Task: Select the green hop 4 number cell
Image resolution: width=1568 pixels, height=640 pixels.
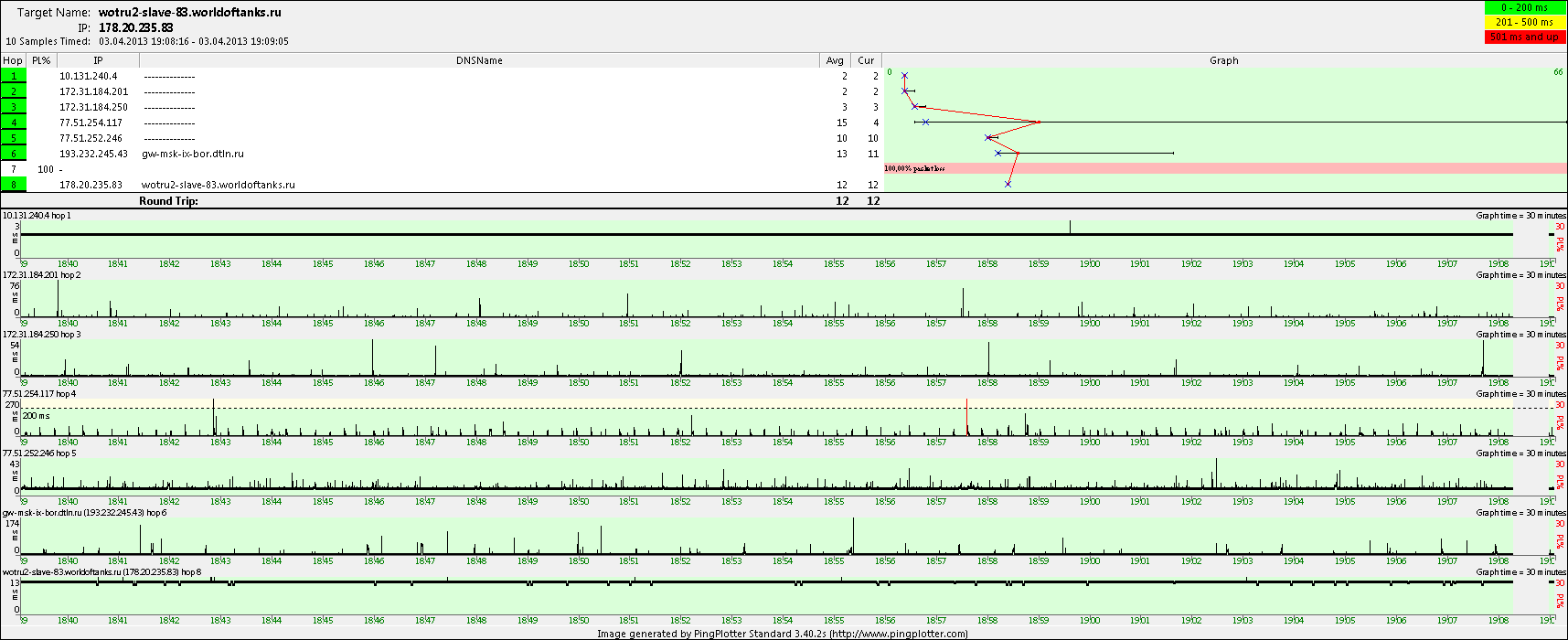Action: [14, 123]
